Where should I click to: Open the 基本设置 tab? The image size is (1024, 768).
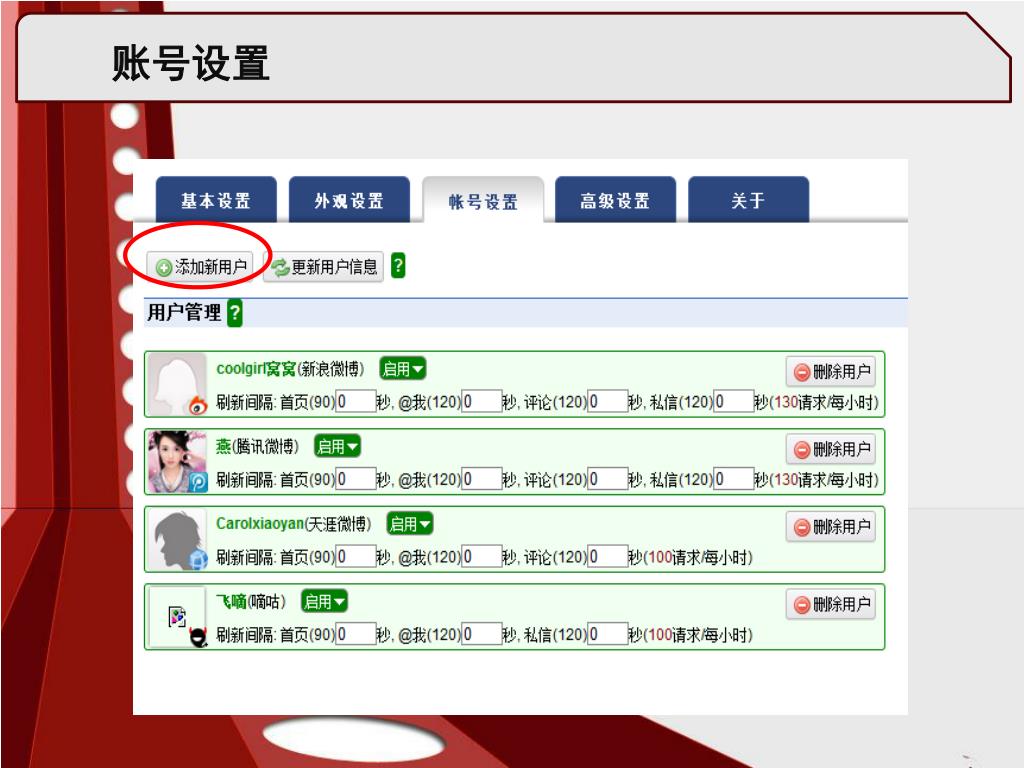[216, 200]
